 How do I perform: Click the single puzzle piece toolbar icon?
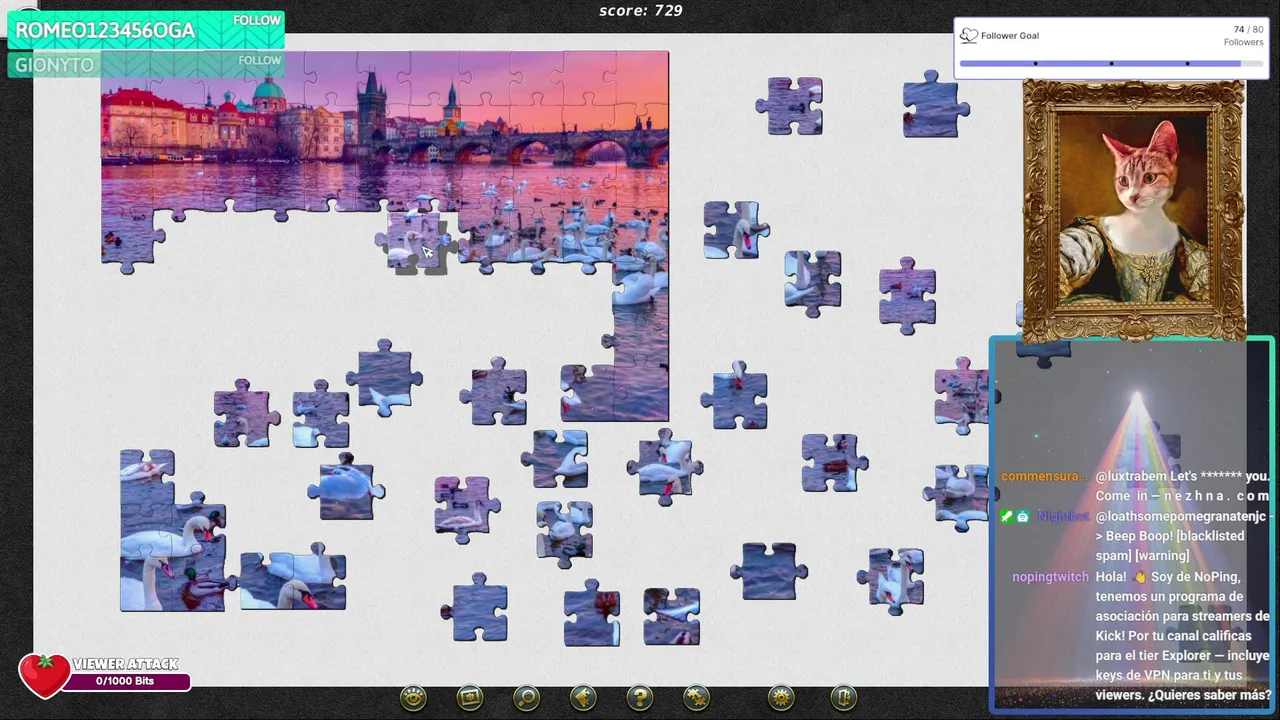coord(697,698)
